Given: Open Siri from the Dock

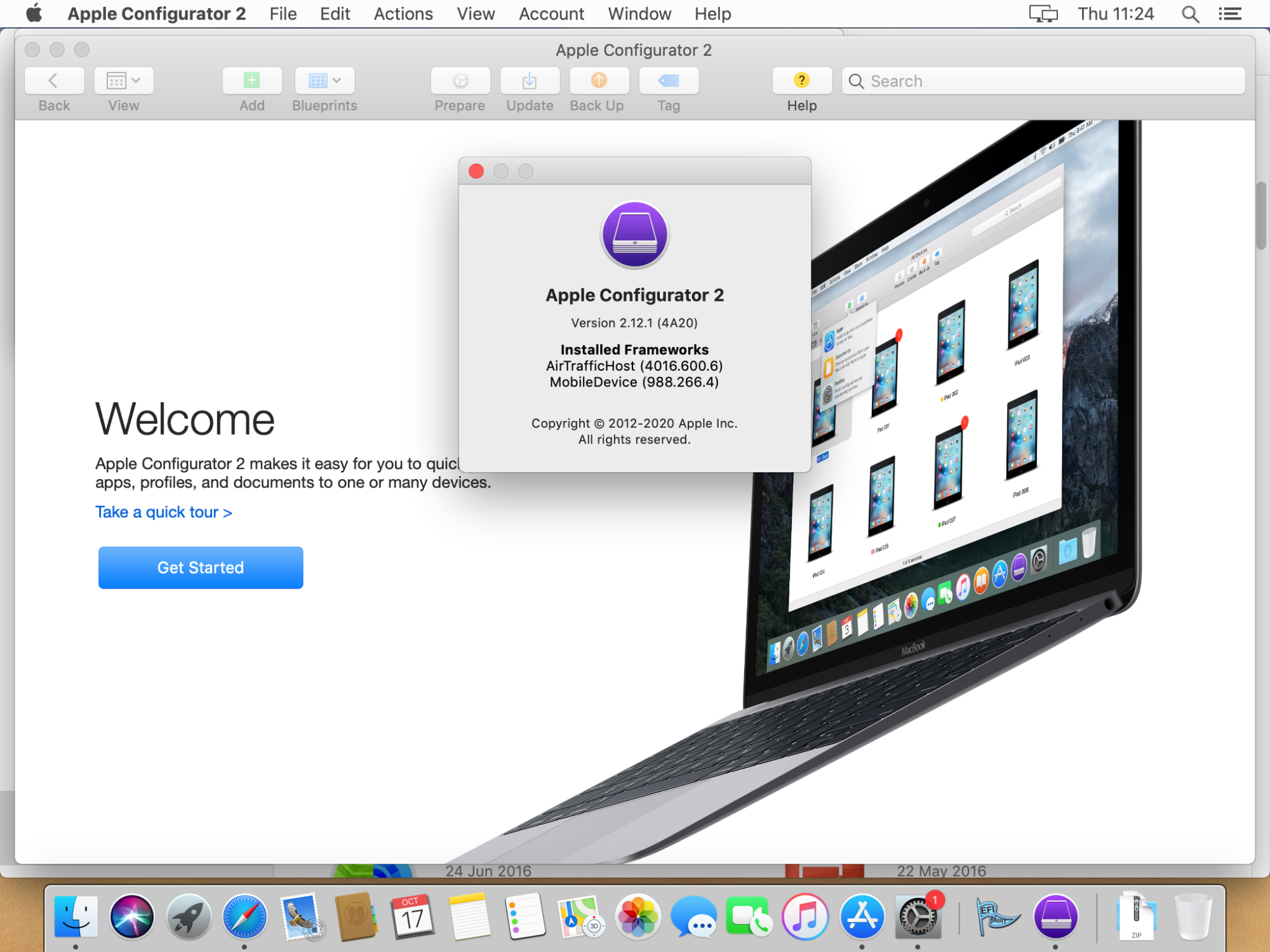Looking at the screenshot, I should 132,916.
